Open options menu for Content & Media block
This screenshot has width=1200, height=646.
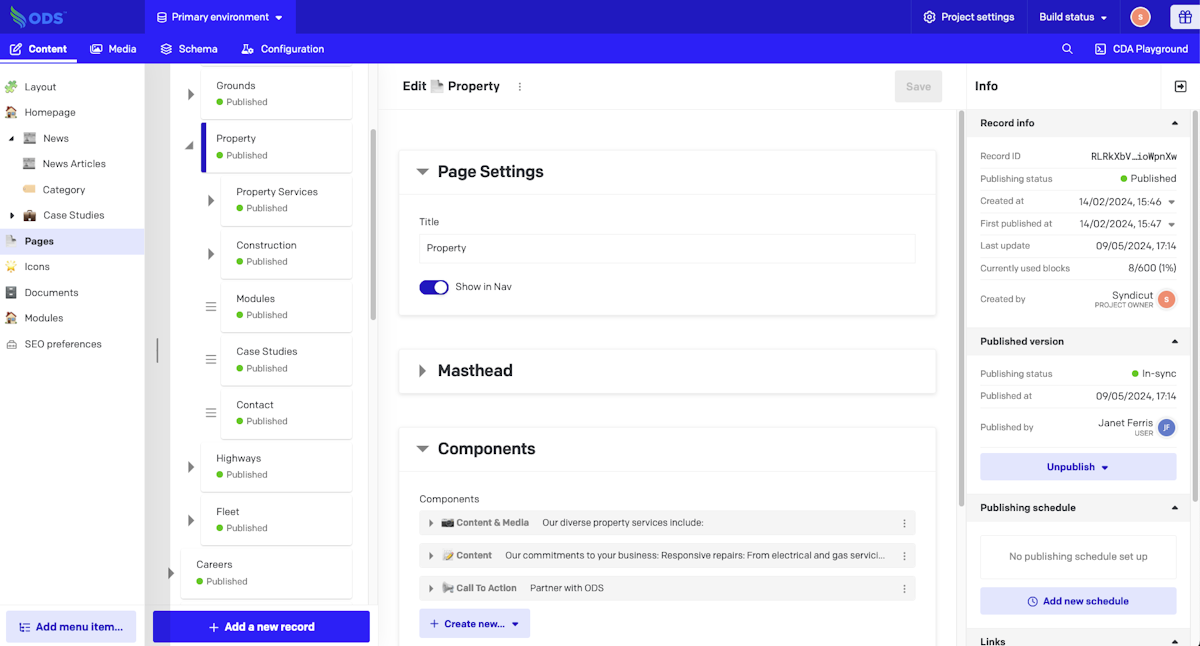click(x=904, y=523)
